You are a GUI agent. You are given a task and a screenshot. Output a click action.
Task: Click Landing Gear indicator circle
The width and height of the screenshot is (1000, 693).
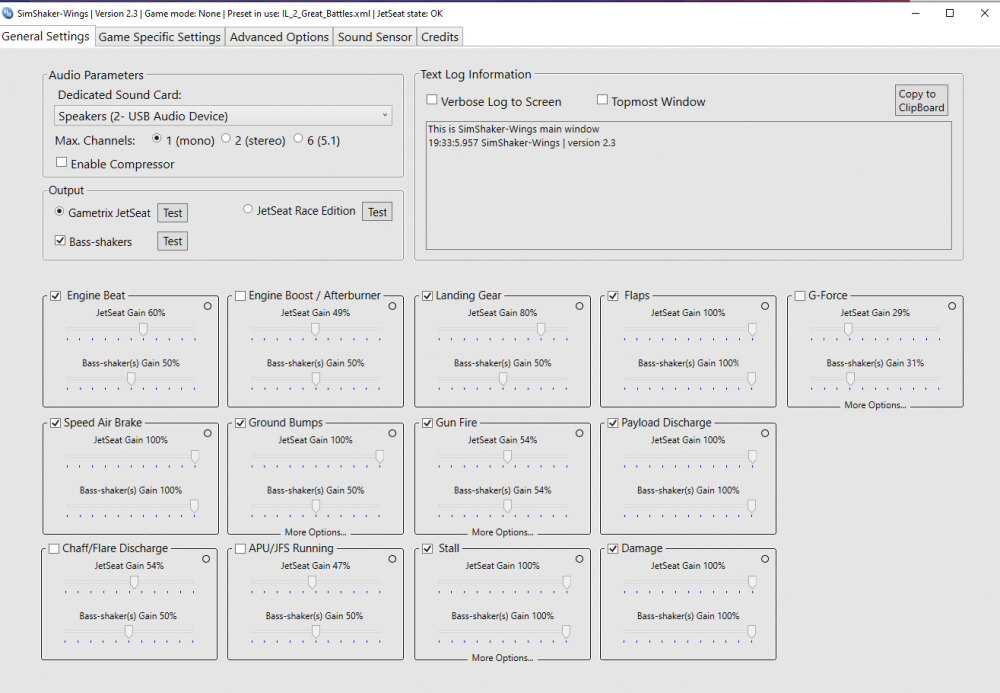coord(579,306)
